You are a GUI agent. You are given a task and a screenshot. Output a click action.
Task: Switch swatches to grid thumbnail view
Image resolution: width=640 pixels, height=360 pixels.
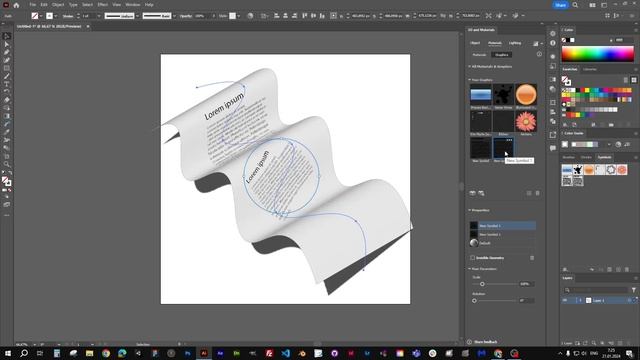633,80
